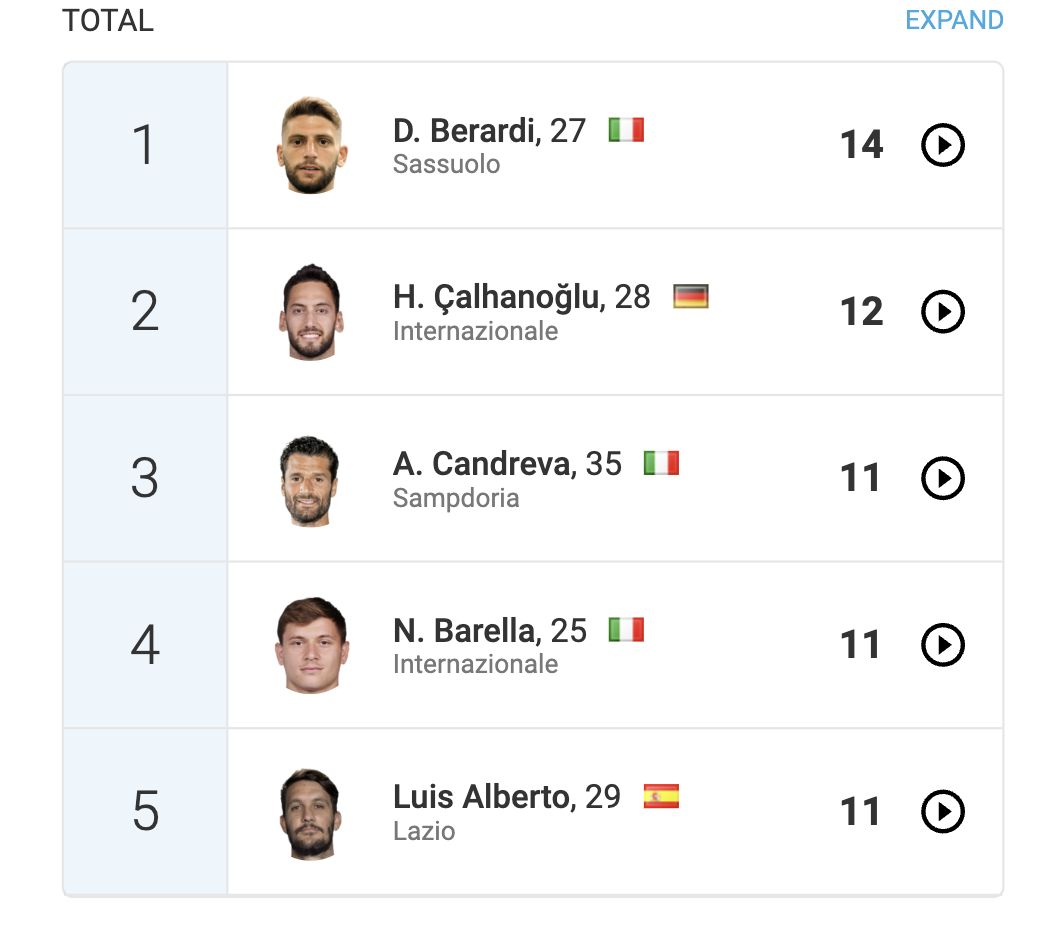This screenshot has width=1048, height=932.
Task: Click Italian flag beside N. Barella
Action: pyautogui.click(x=626, y=630)
